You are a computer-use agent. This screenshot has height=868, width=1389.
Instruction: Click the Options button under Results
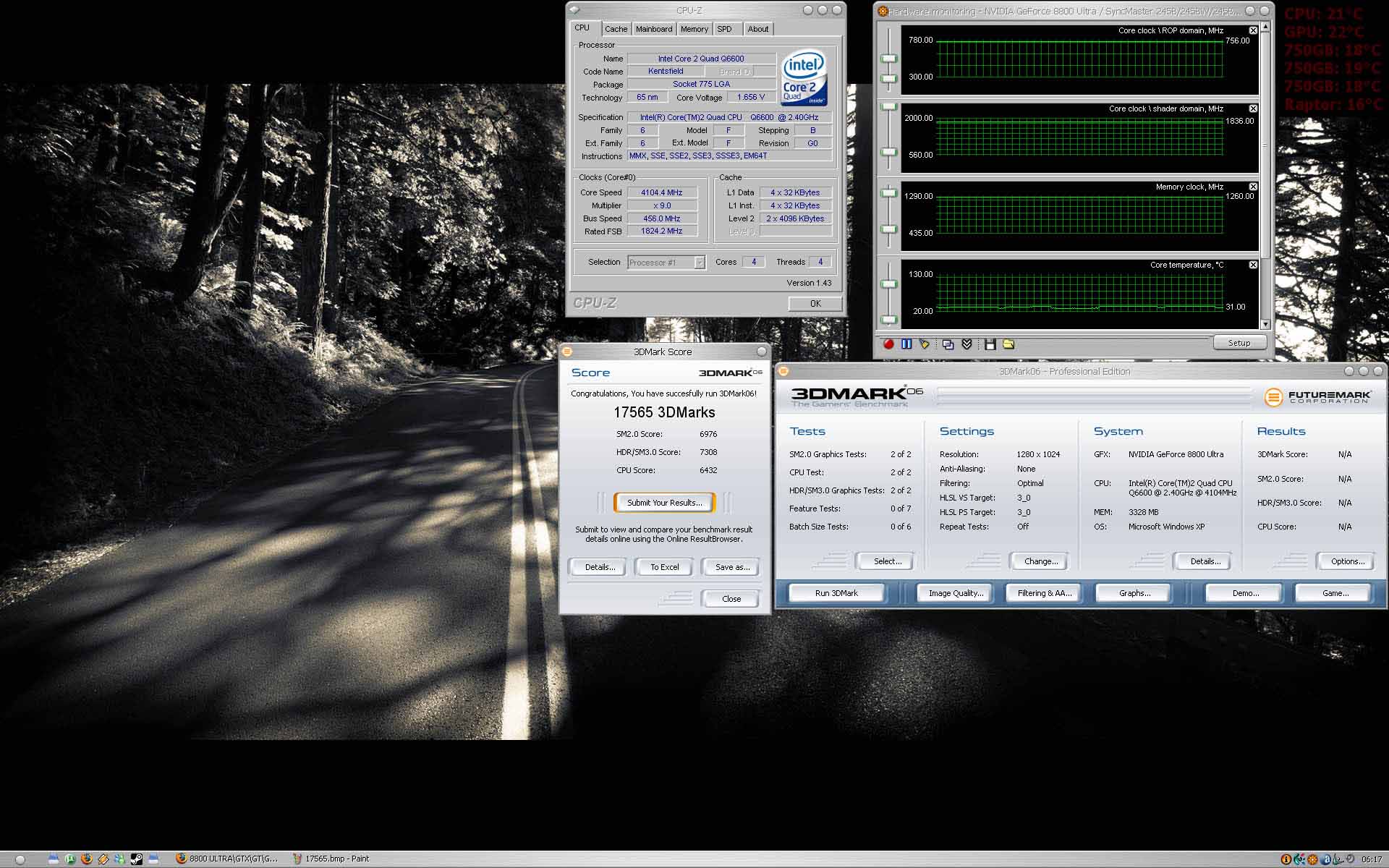pos(1347,561)
